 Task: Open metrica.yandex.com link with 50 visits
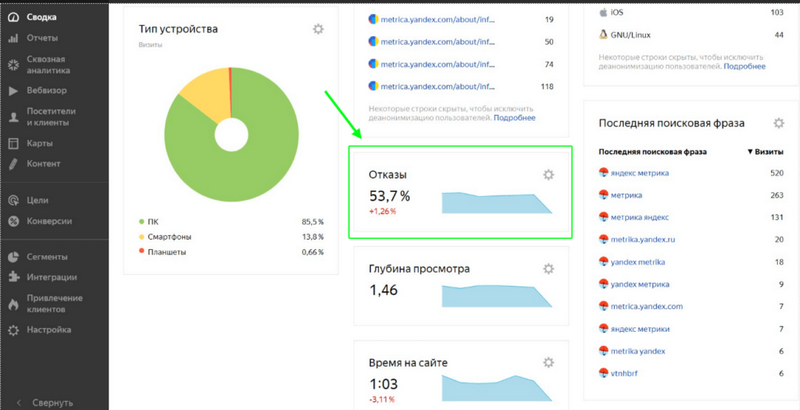point(438,42)
